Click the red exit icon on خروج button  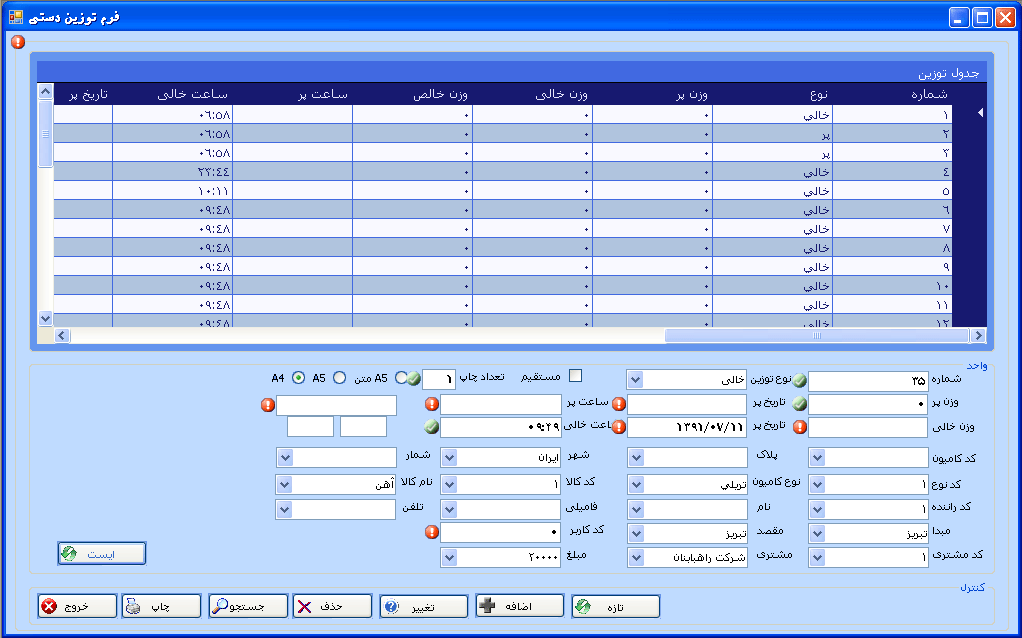[49, 607]
